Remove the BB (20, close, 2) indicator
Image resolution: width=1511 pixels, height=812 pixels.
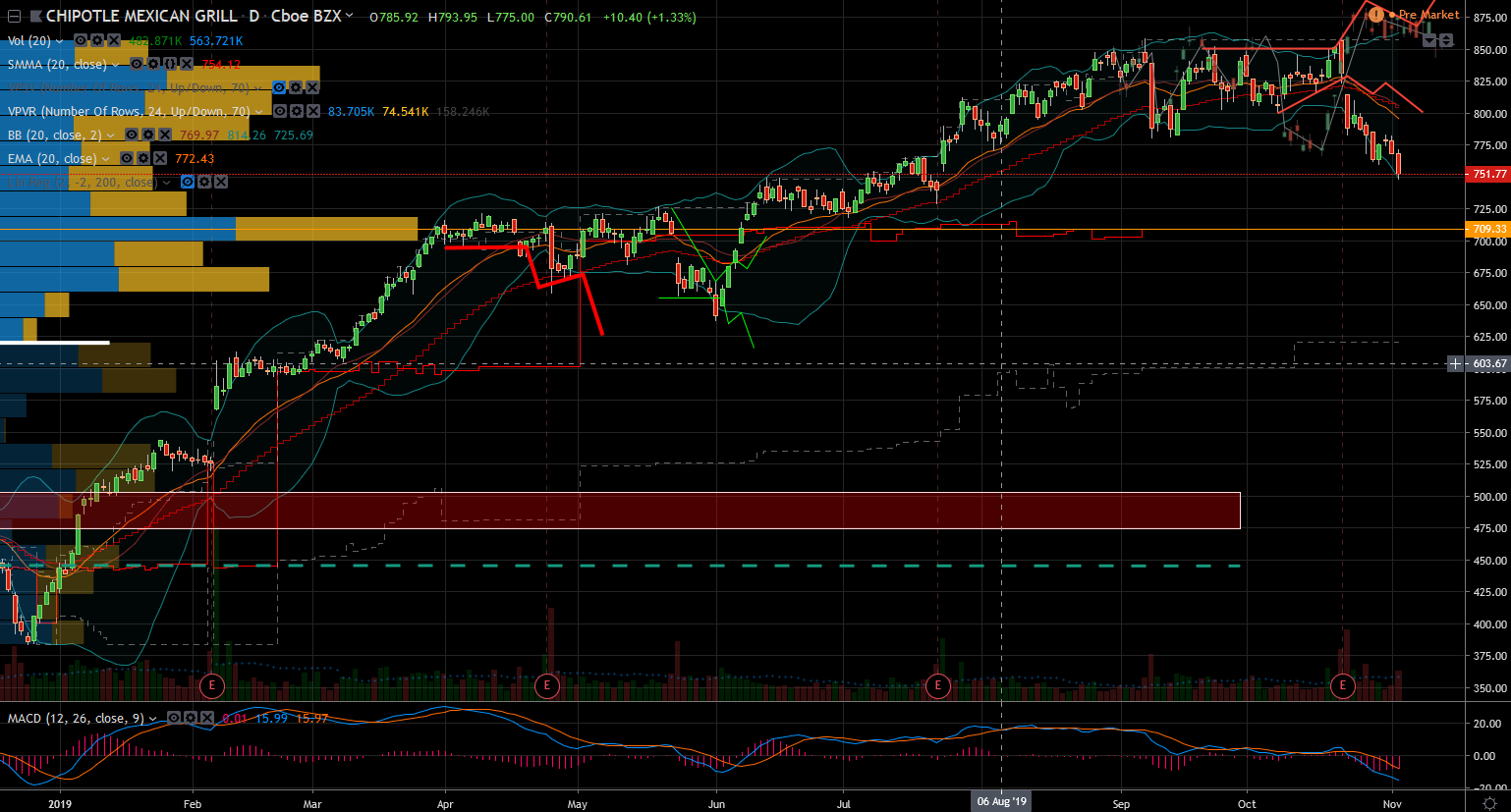165,135
